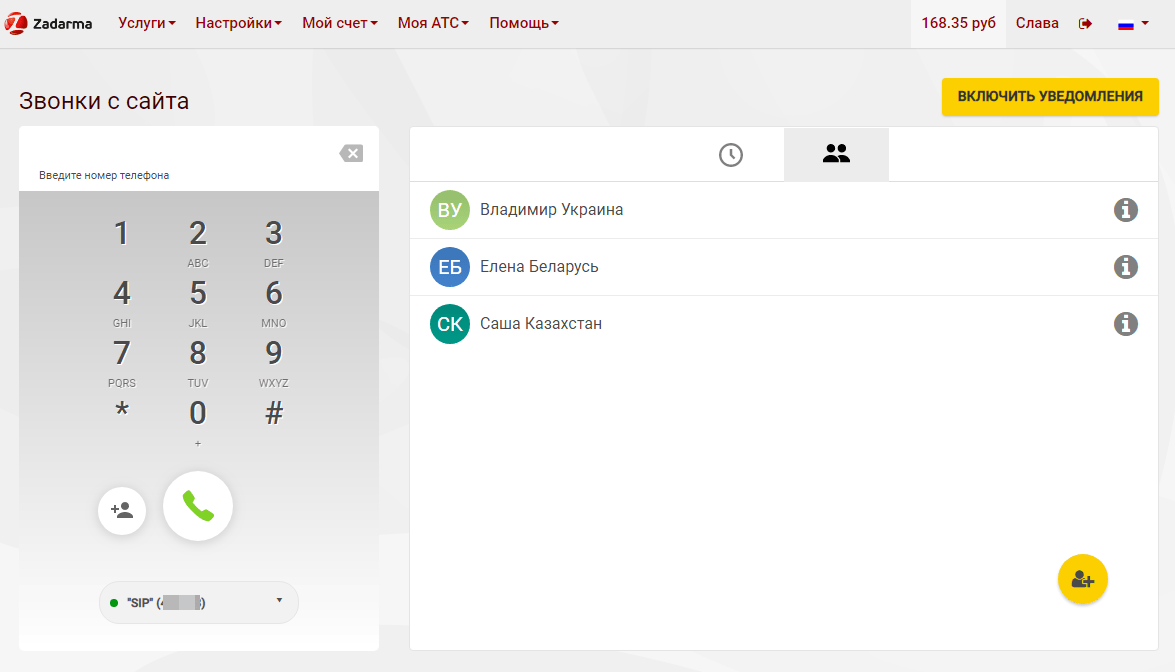Click the add contact icon beside call button
Viewport: 1175px width, 672px height.
click(x=122, y=511)
